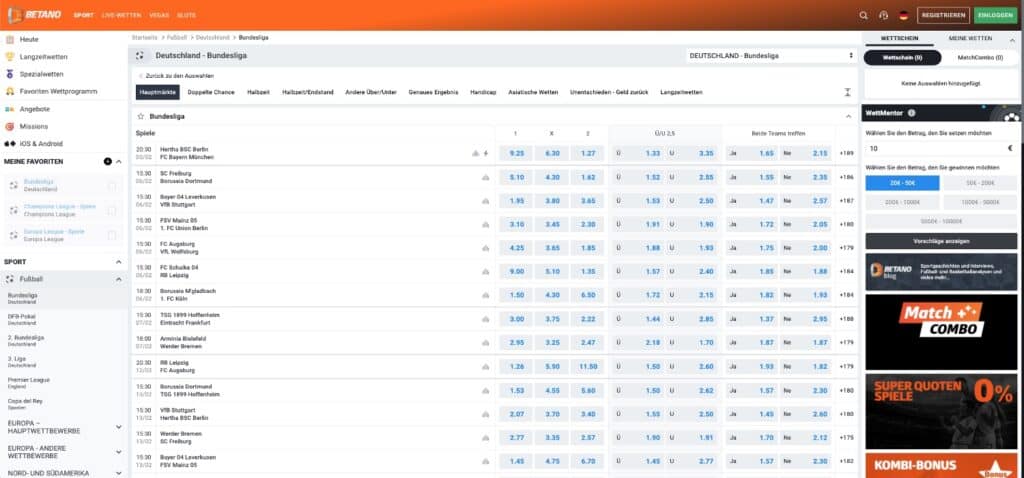Image resolution: width=1024 pixels, height=478 pixels.
Task: Click the plus icon beside Meine Favoriten
Action: (x=108, y=161)
